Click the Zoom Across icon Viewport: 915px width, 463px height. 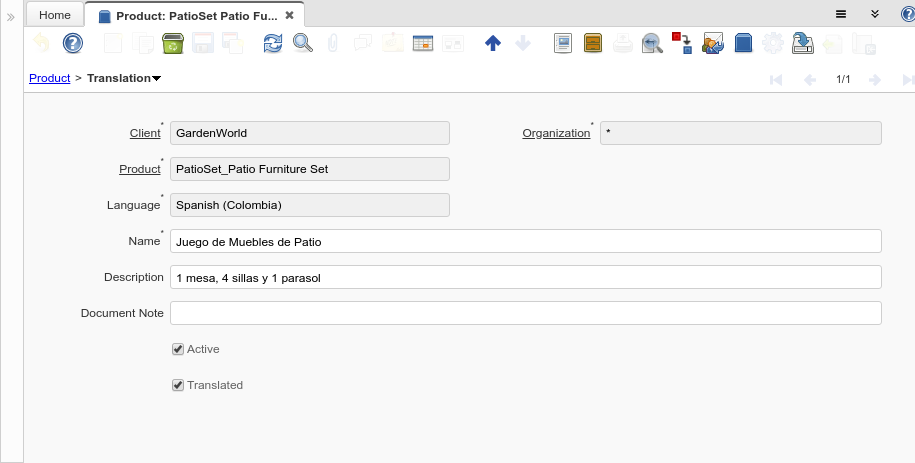click(x=652, y=43)
